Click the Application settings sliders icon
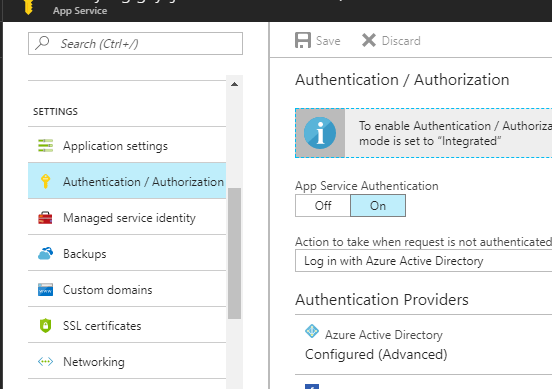 (45, 145)
